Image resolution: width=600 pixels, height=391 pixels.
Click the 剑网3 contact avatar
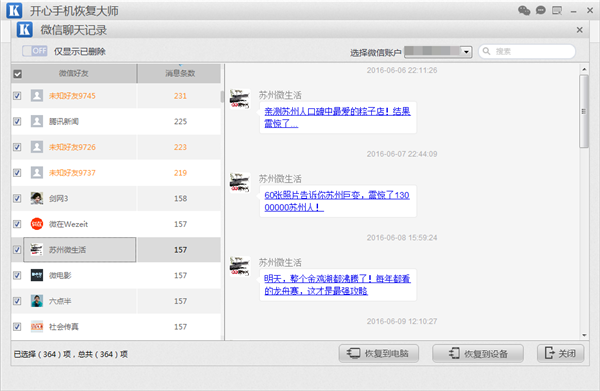[x=37, y=198]
